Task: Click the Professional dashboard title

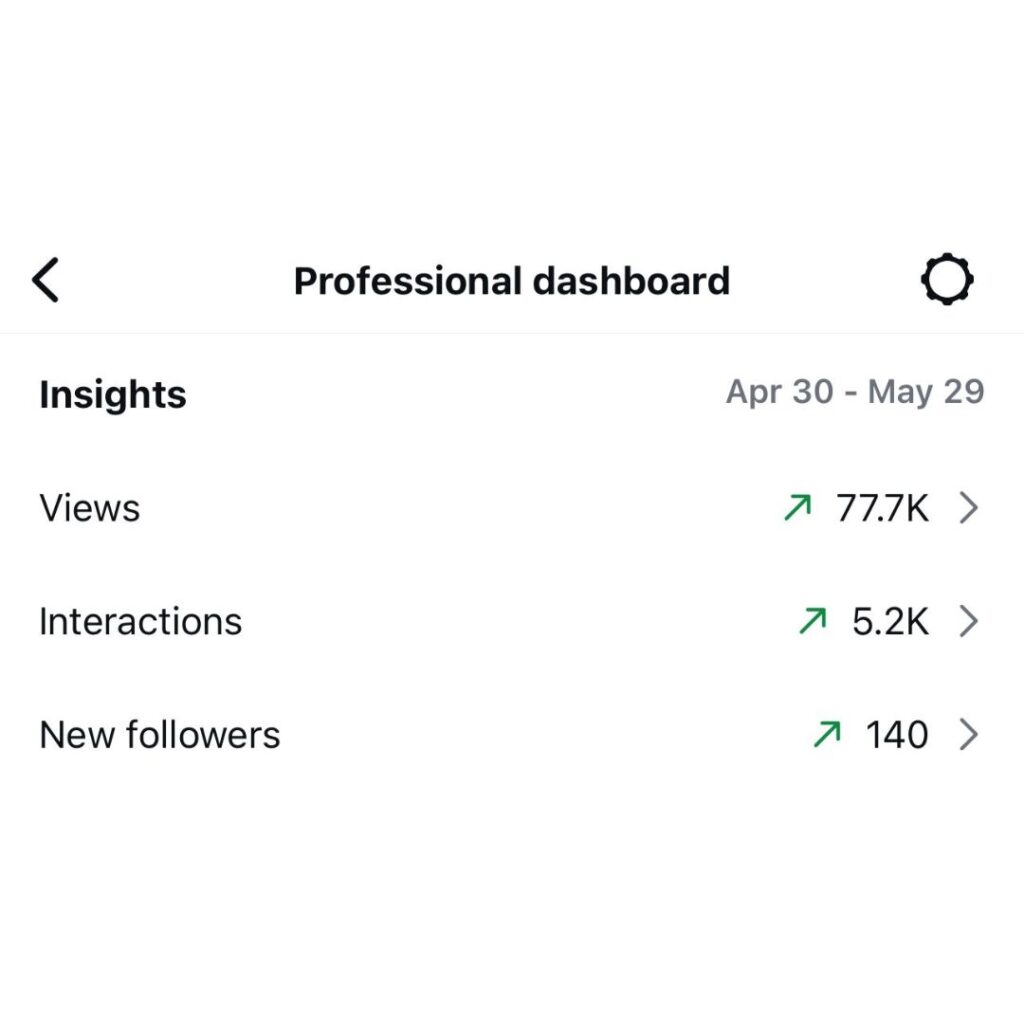Action: click(x=511, y=281)
